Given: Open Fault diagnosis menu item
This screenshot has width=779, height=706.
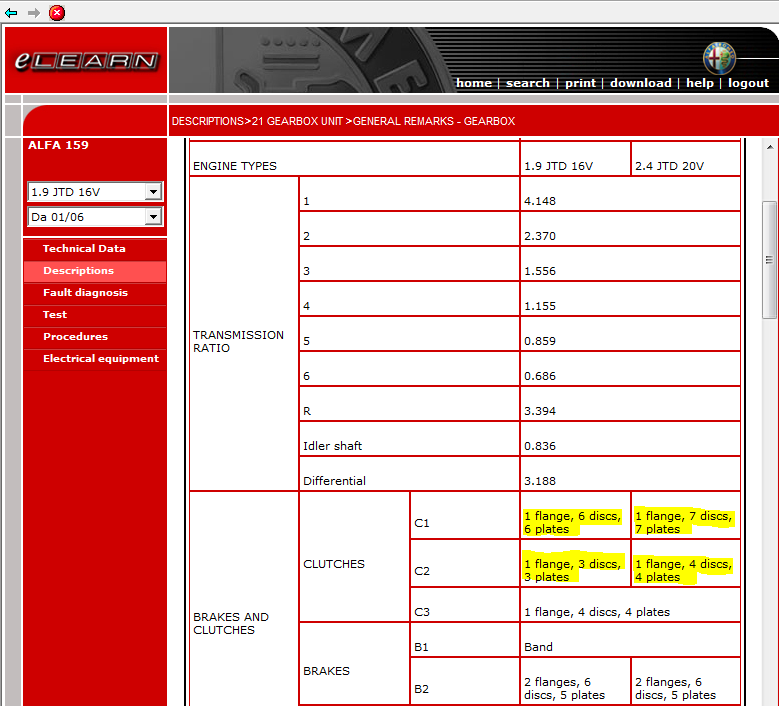Looking at the screenshot, I should point(85,293).
